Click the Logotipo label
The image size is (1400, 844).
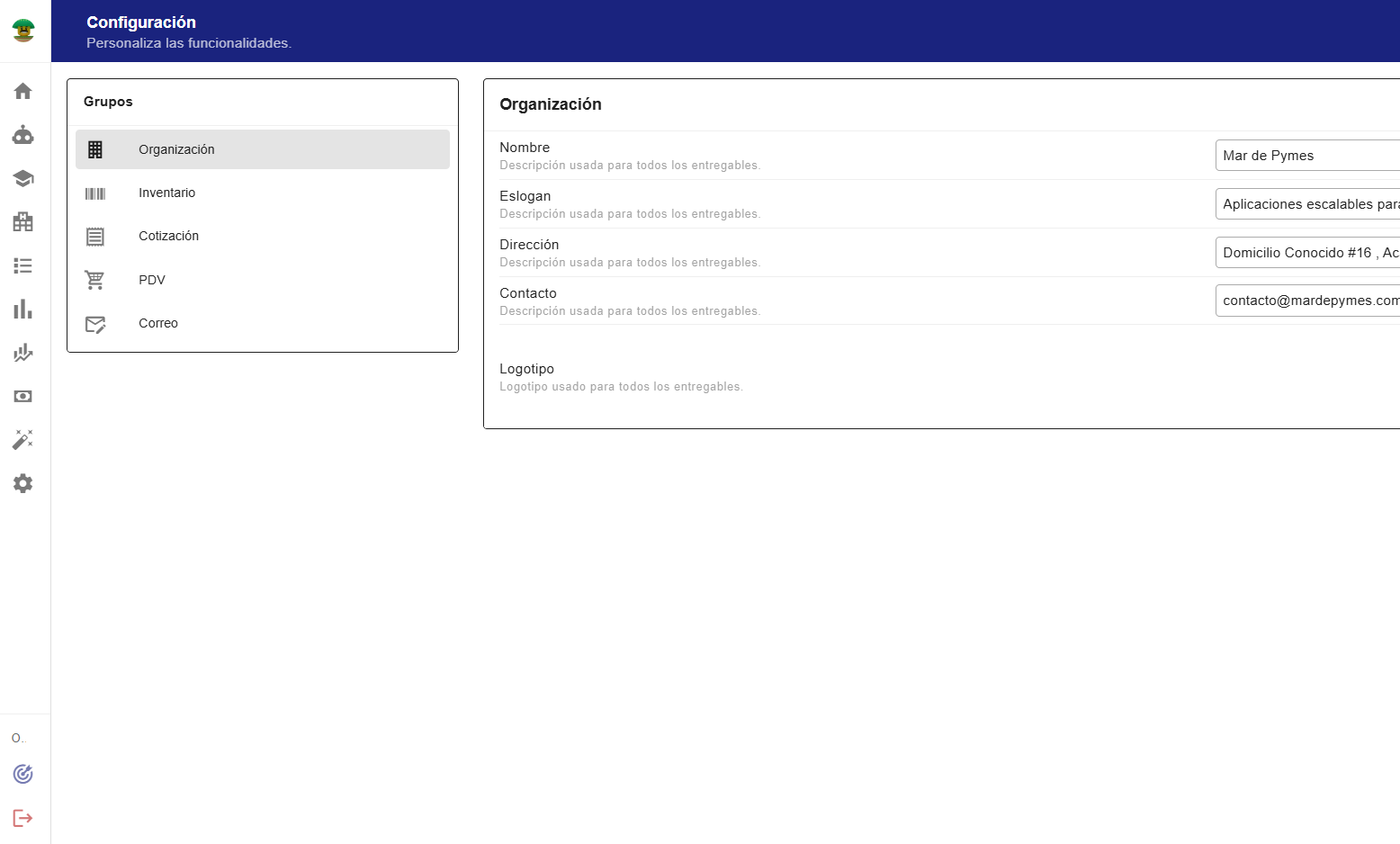click(x=526, y=369)
